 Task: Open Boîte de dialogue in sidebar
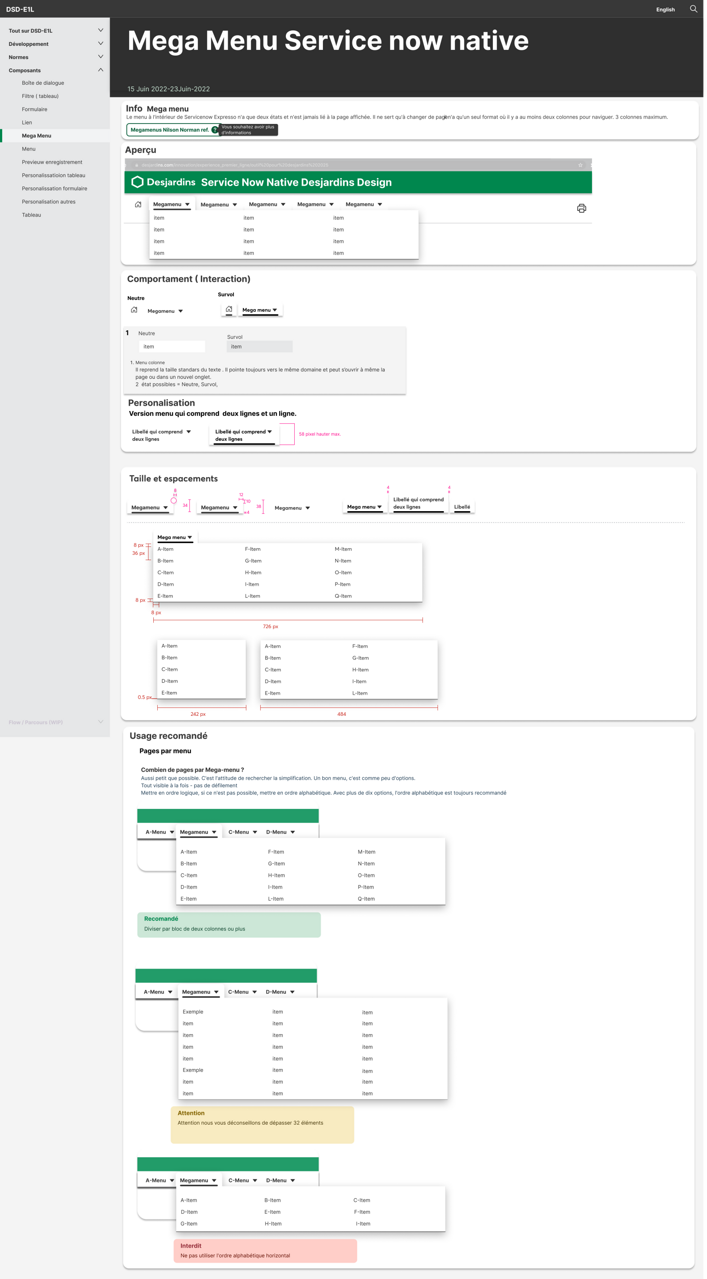pos(43,83)
